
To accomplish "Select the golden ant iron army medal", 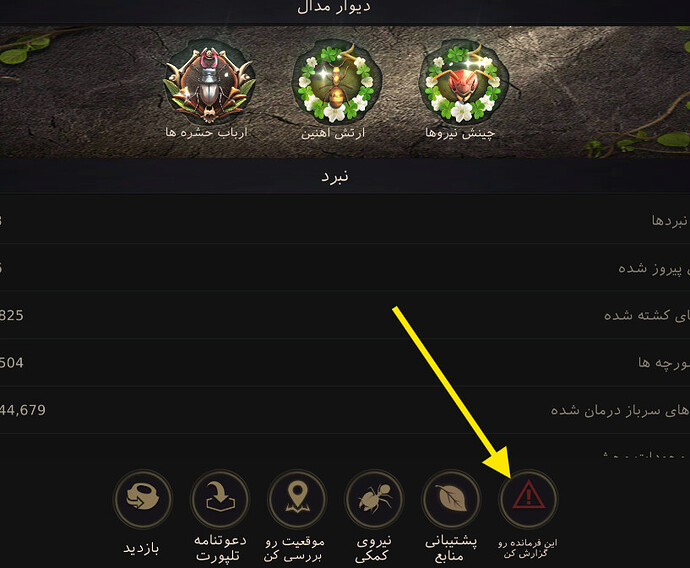I will click(337, 82).
